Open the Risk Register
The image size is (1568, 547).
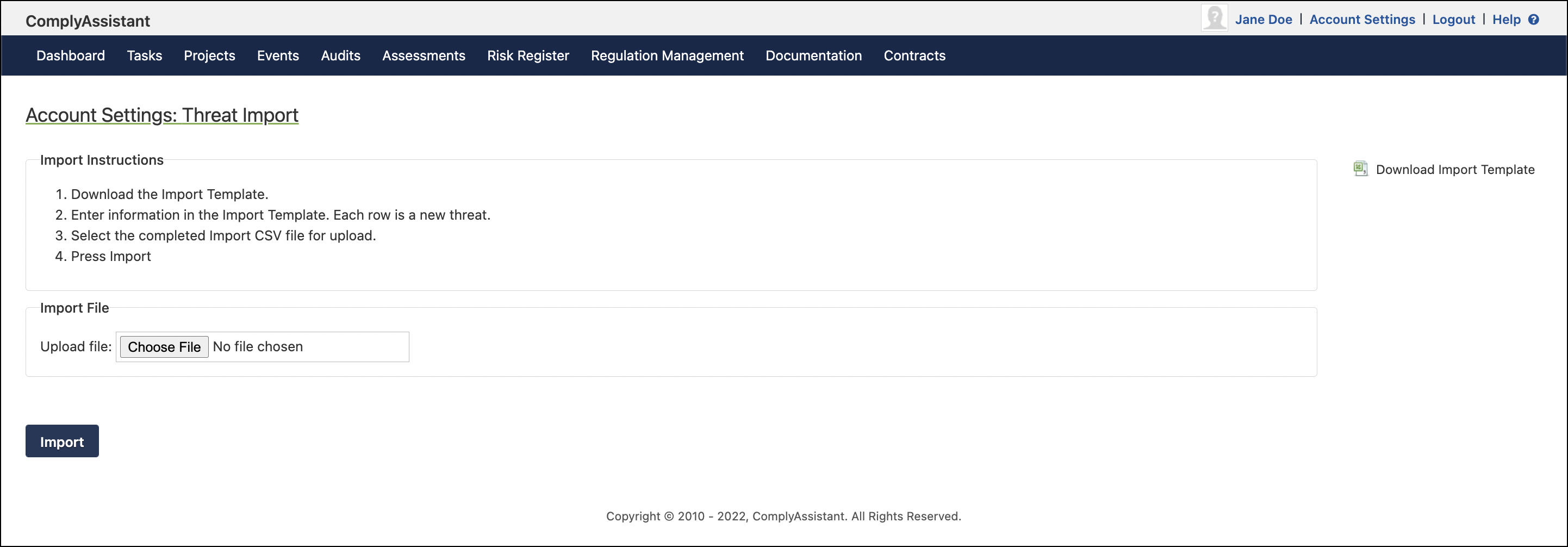pos(528,55)
